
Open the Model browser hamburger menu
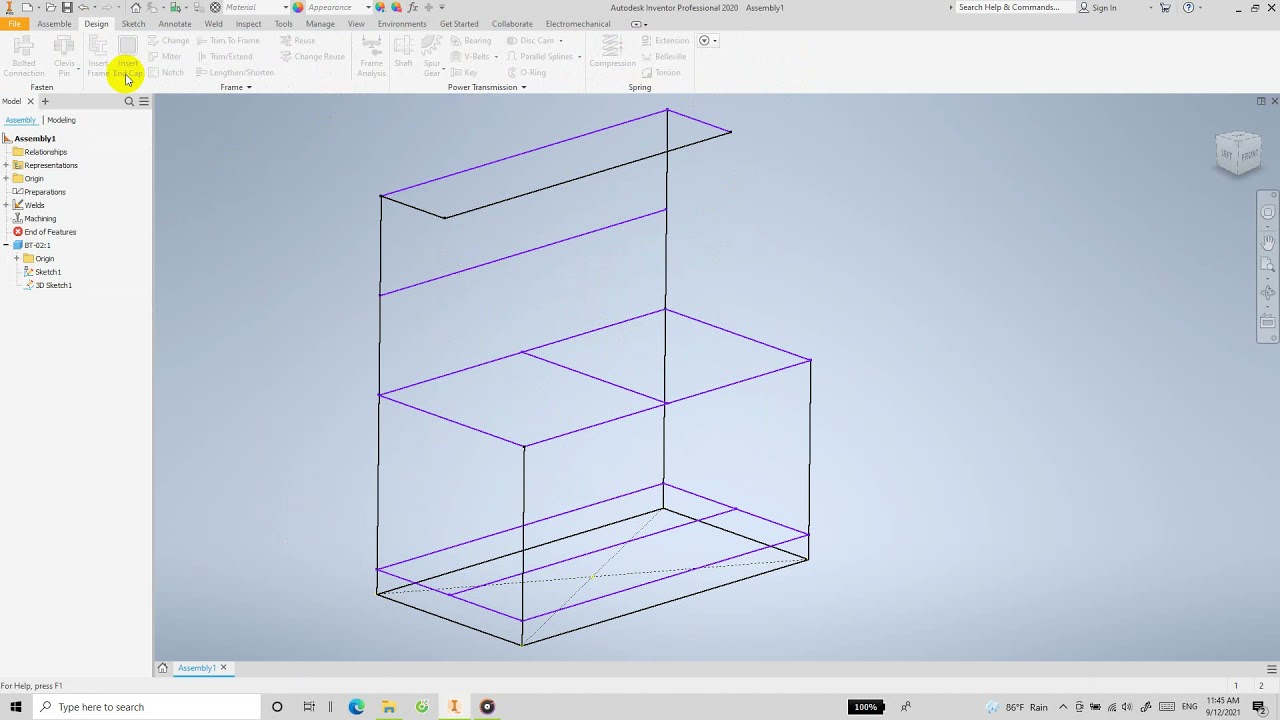click(x=144, y=101)
